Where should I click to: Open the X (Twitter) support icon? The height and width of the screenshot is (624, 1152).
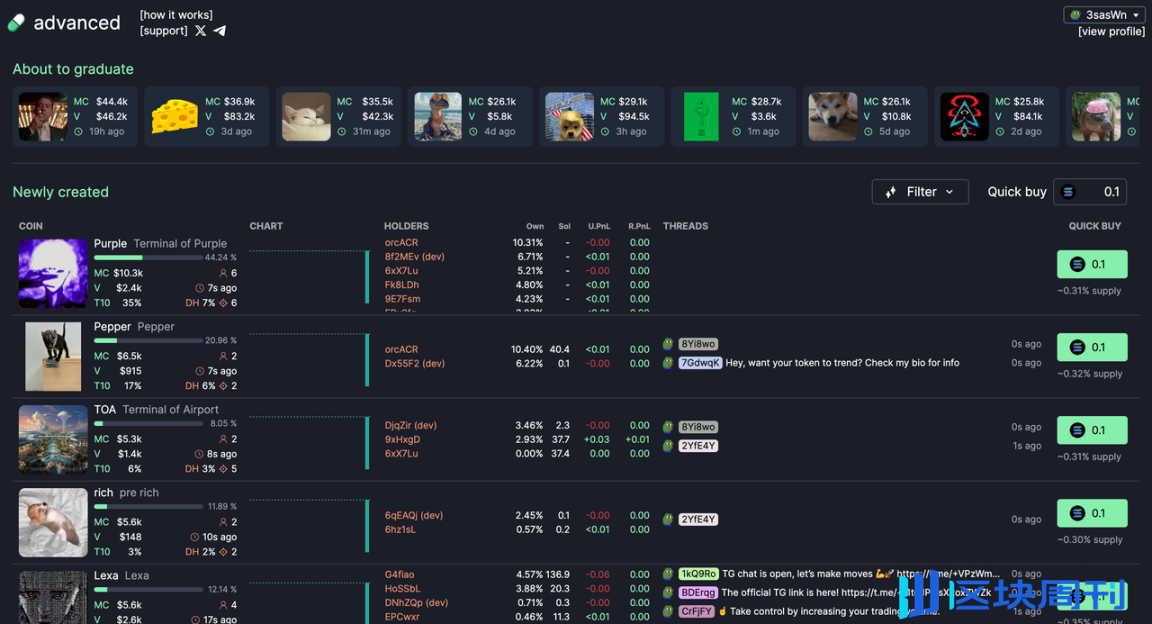tap(201, 31)
